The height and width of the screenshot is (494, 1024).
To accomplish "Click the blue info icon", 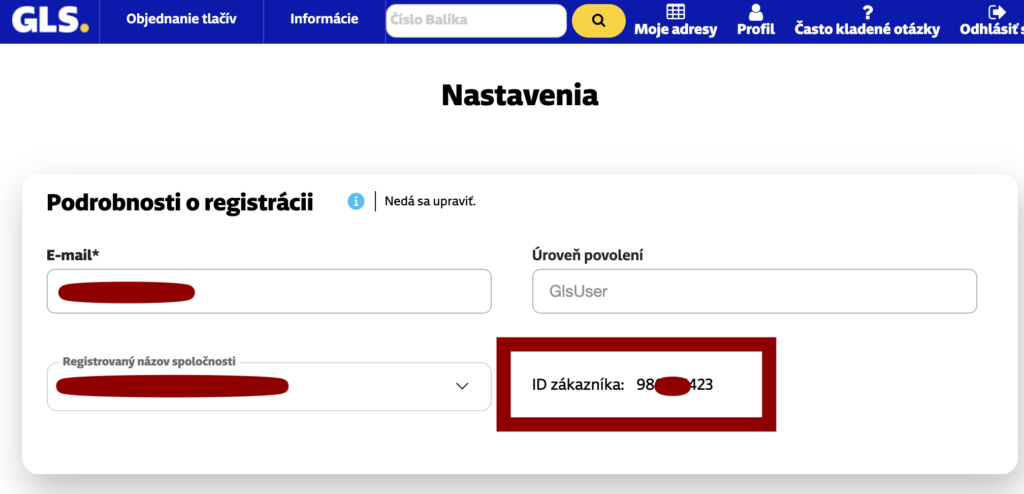I will pyautogui.click(x=355, y=201).
